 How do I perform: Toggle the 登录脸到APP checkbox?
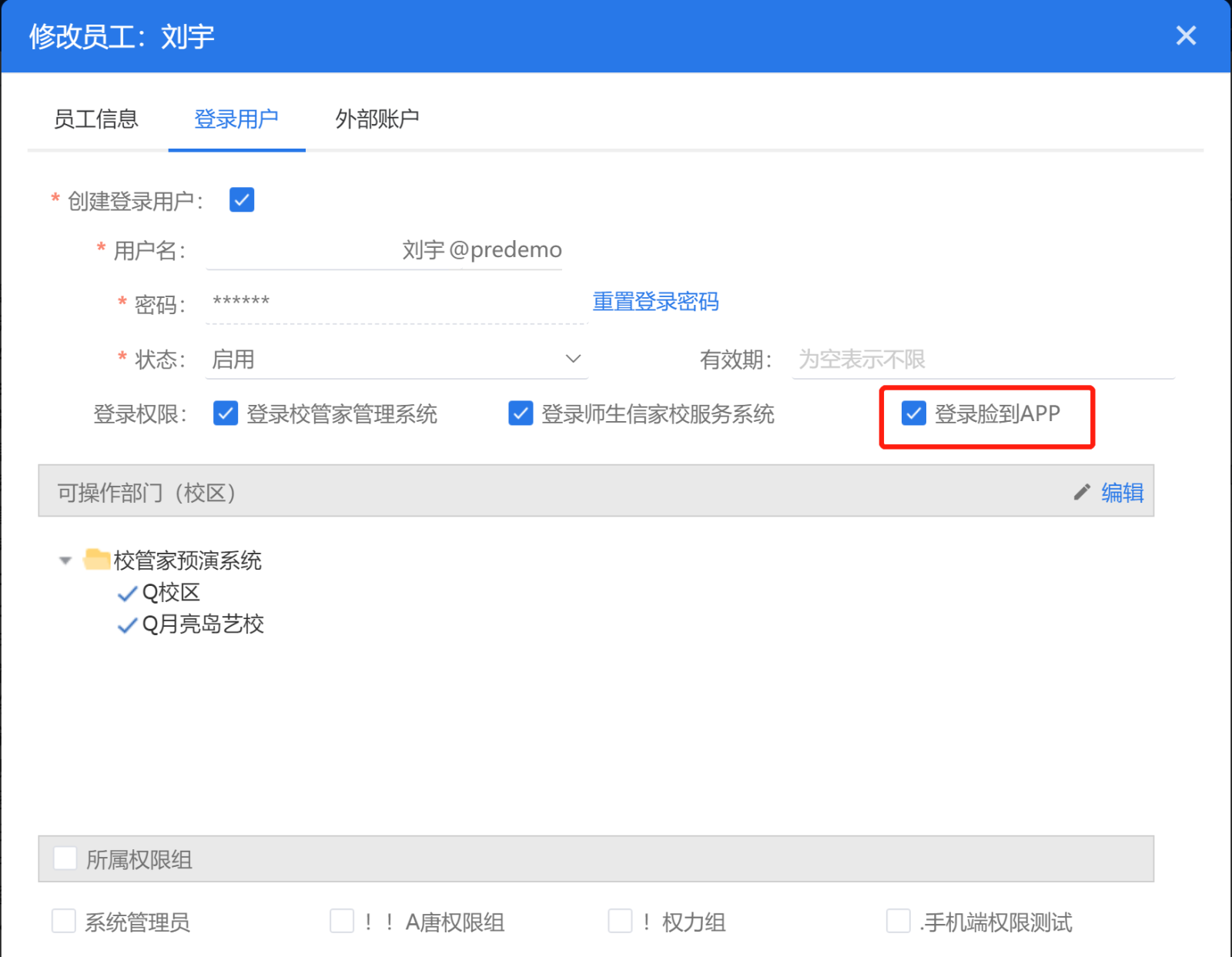[914, 413]
